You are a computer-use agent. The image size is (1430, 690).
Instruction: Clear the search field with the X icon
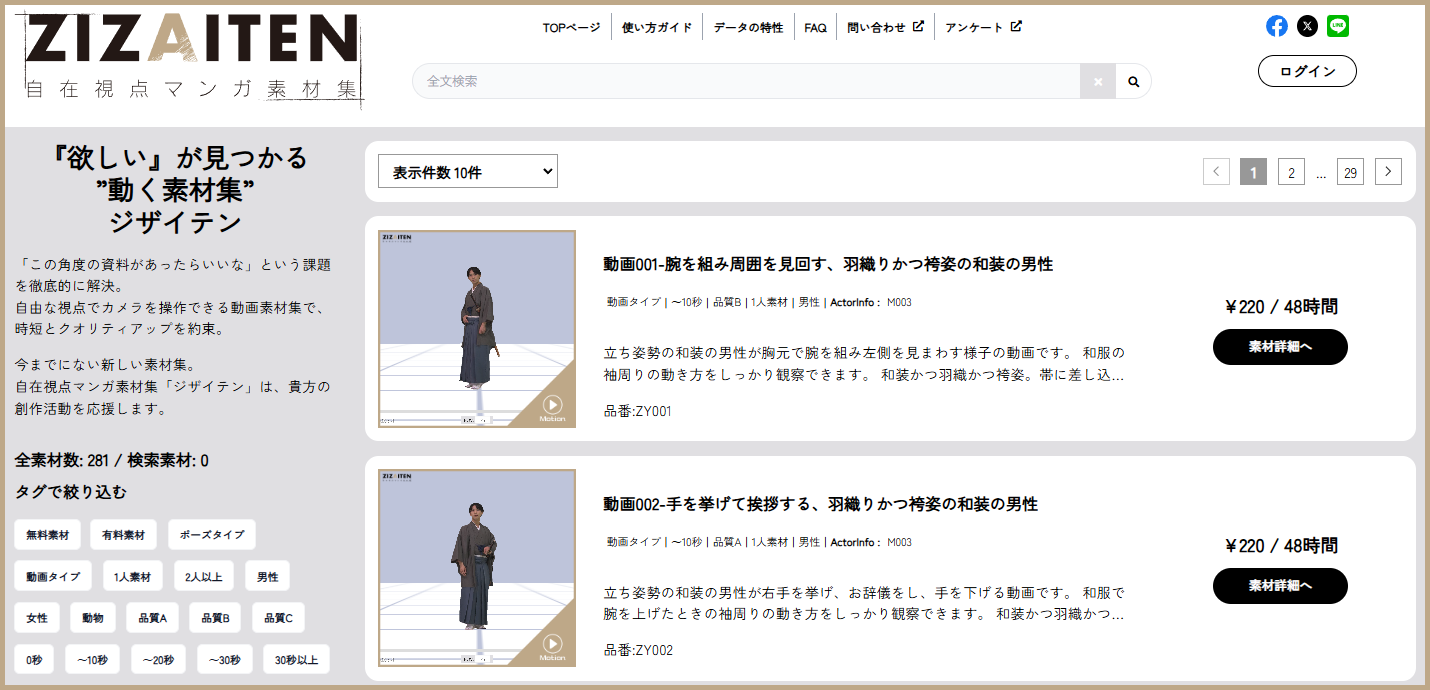1097,80
